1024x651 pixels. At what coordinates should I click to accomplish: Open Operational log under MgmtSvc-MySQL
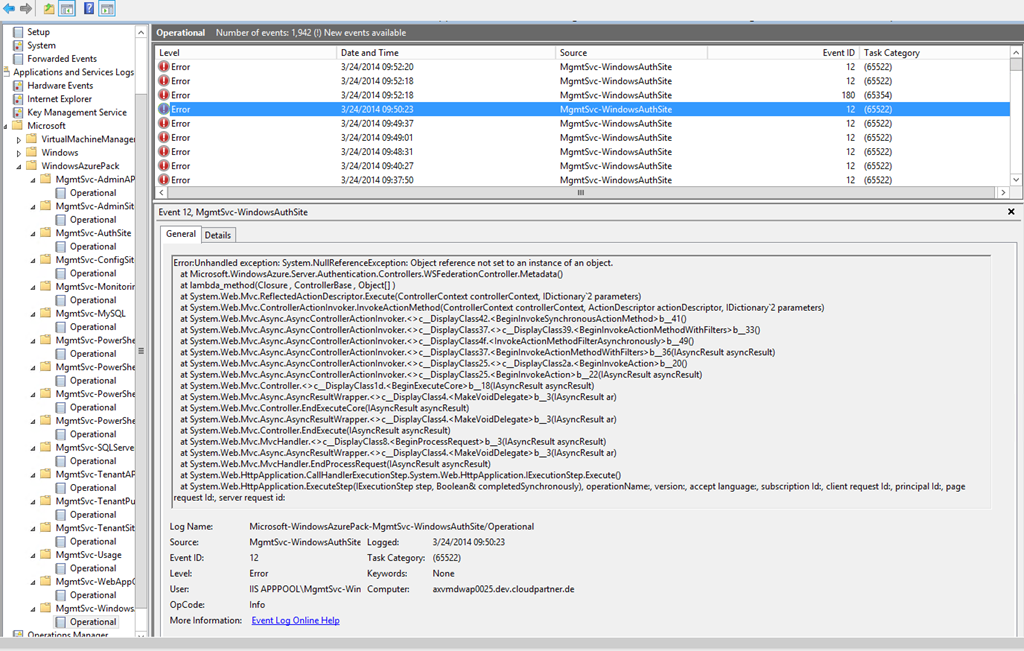pos(93,327)
